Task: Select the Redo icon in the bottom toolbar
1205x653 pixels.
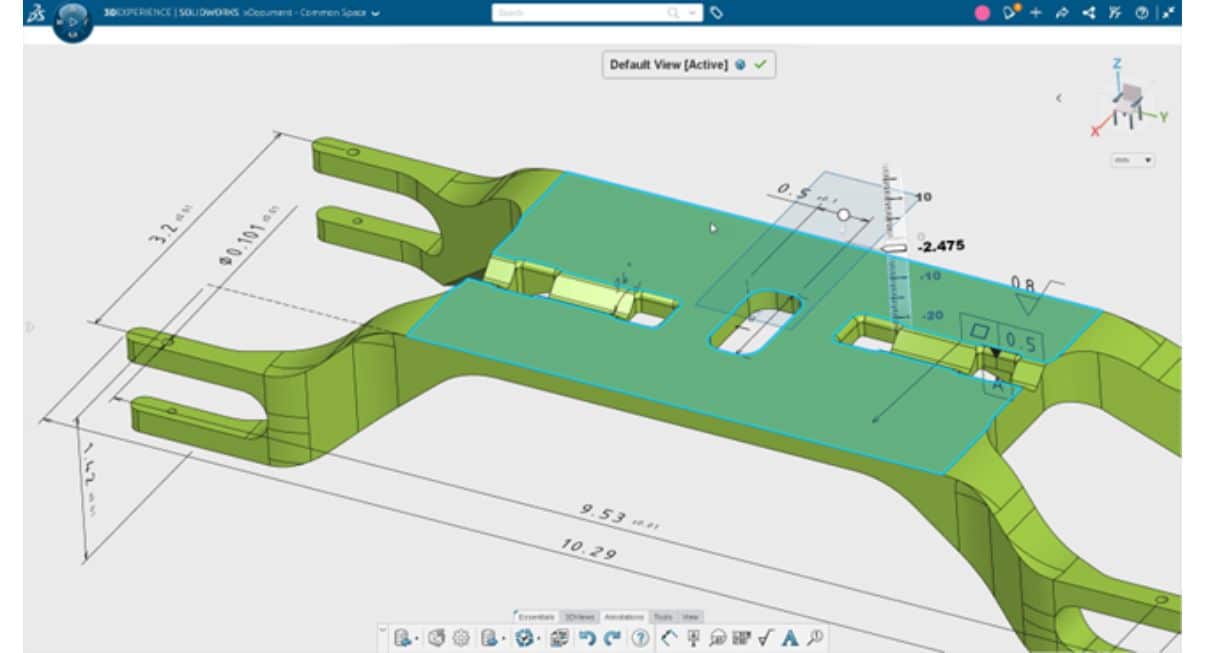Action: click(610, 638)
